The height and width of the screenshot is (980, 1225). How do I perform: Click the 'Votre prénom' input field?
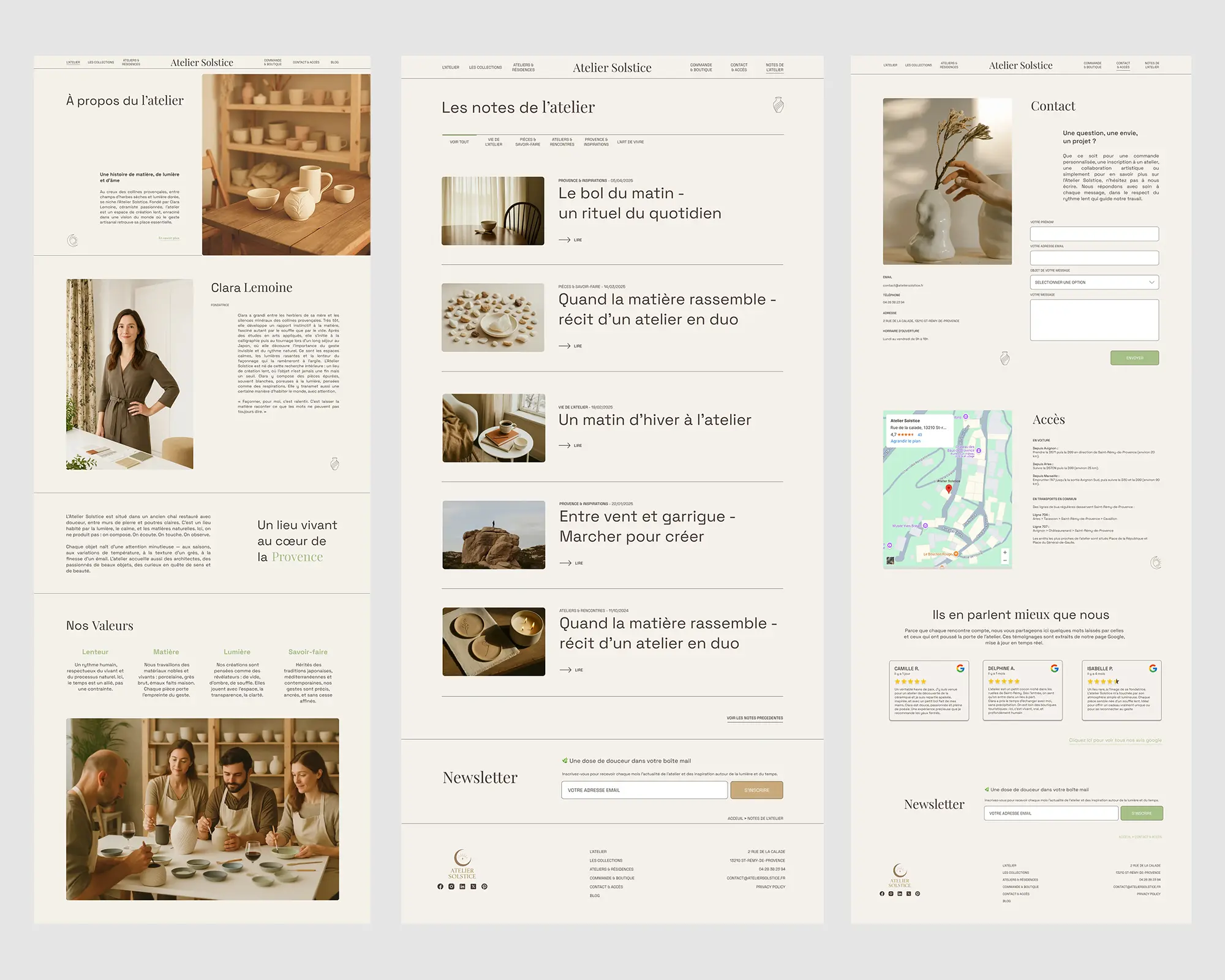click(x=1094, y=233)
